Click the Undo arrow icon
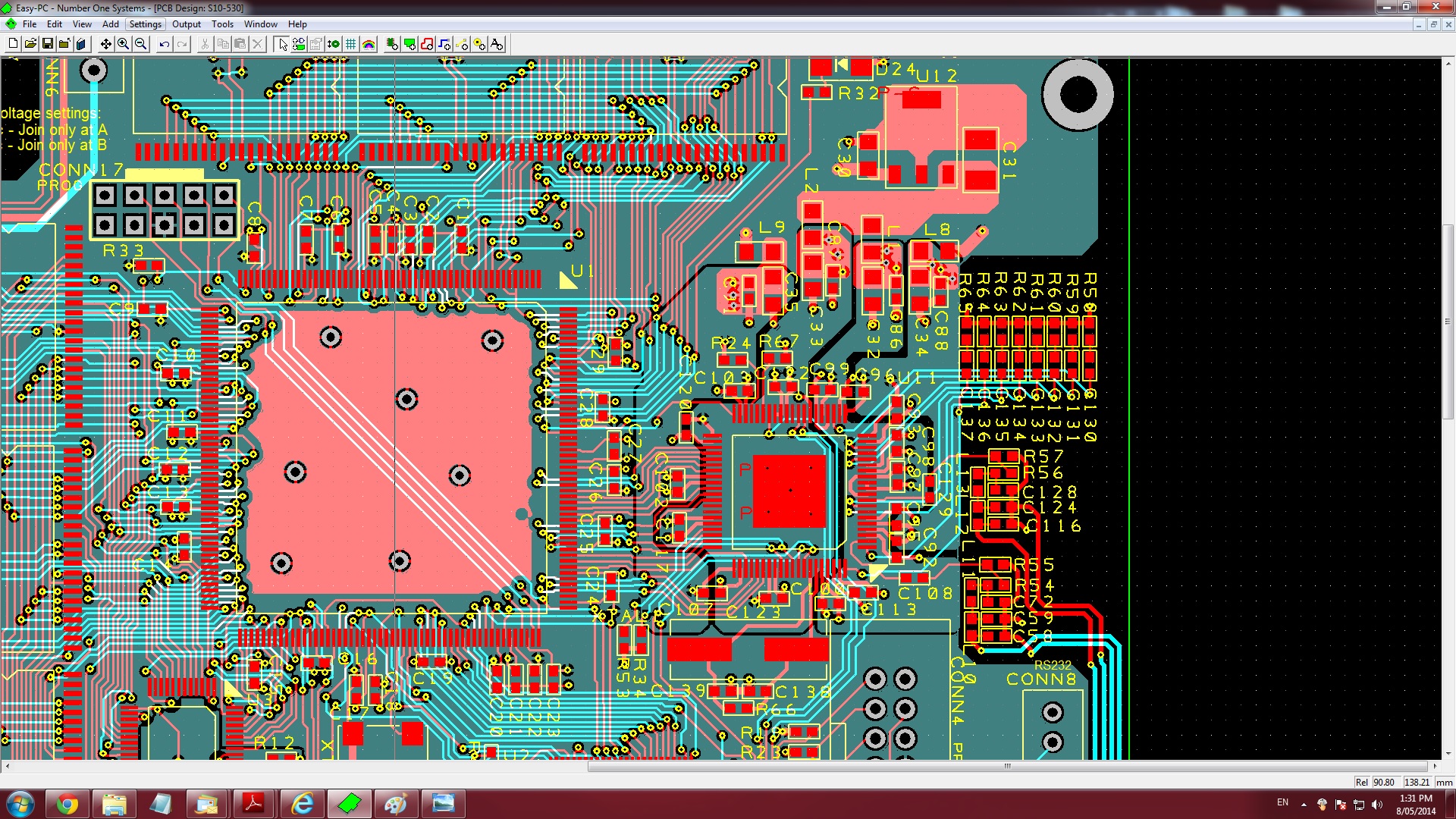This screenshot has width=1456, height=819. coord(164,44)
